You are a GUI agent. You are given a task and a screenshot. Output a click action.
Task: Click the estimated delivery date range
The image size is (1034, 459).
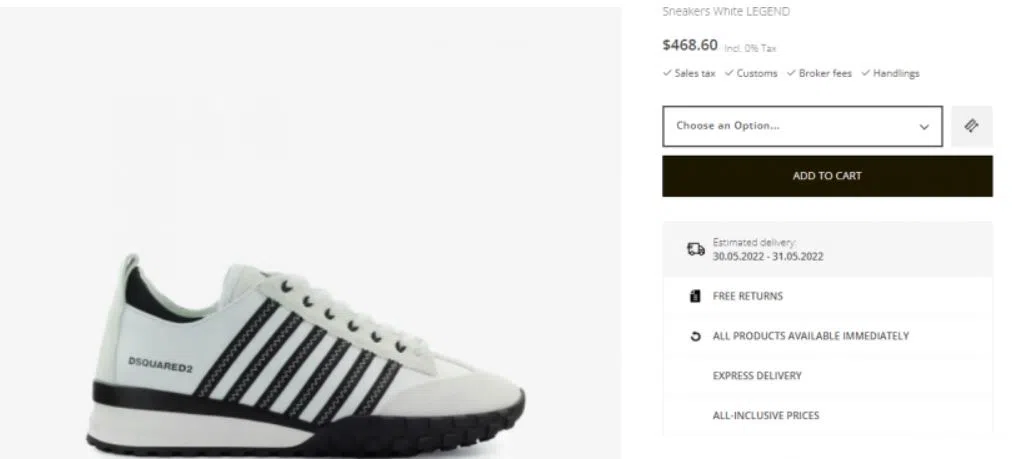767,256
